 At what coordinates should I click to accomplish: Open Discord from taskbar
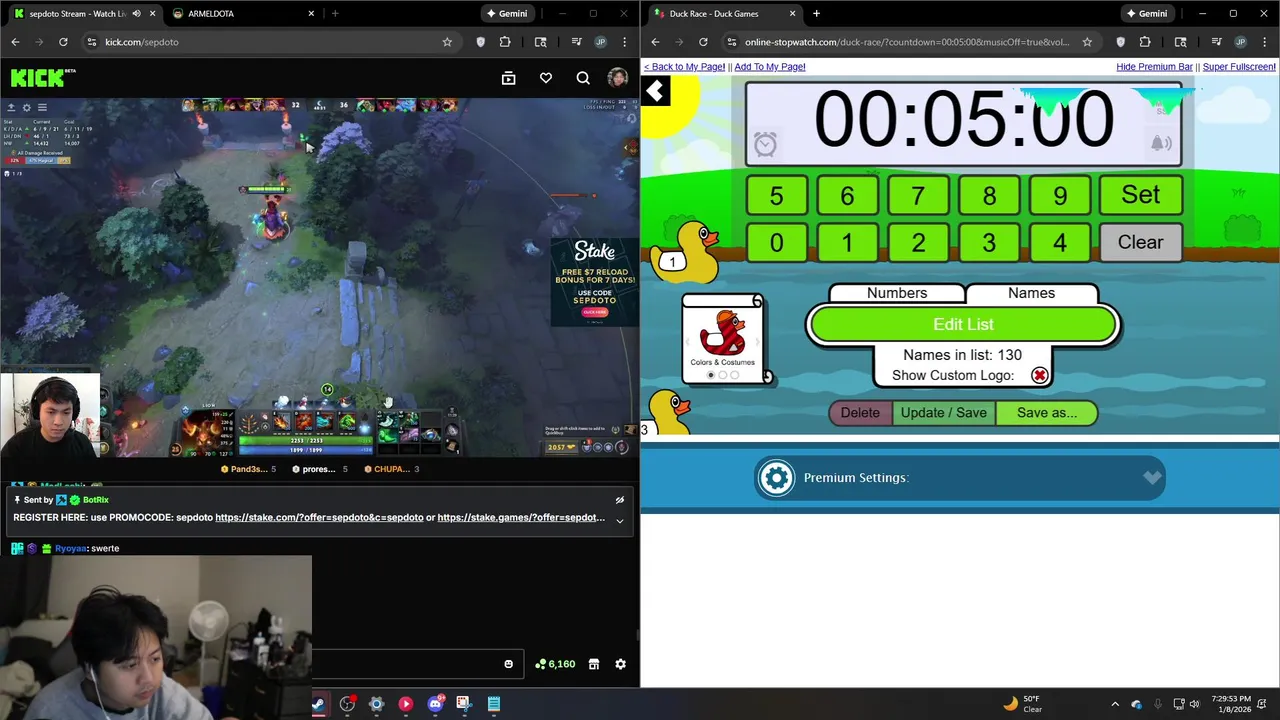[435, 704]
